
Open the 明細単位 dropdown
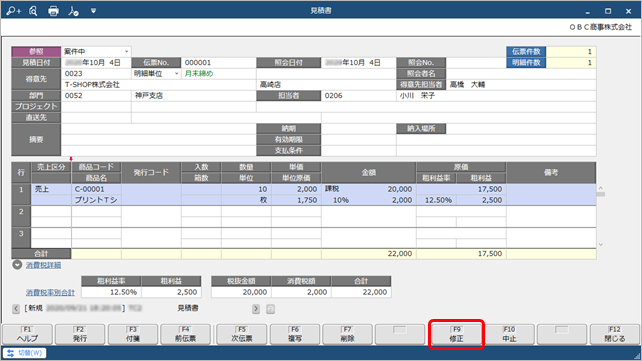(x=176, y=74)
